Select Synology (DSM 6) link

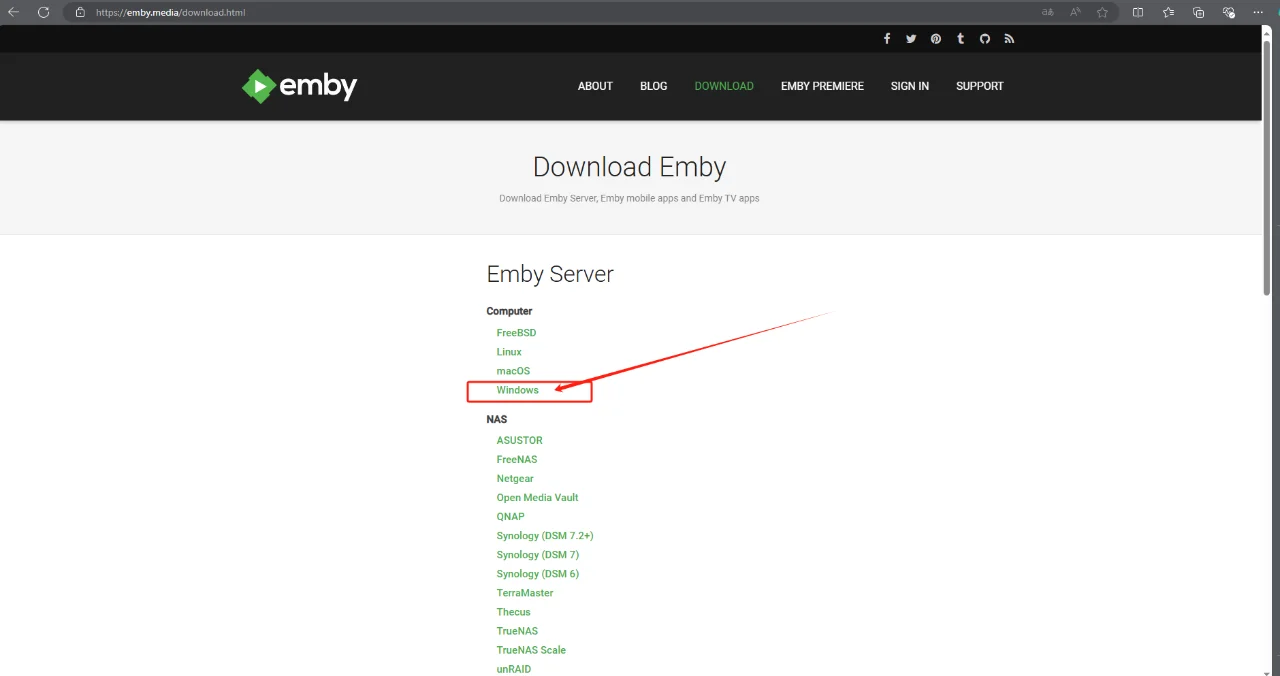click(538, 573)
